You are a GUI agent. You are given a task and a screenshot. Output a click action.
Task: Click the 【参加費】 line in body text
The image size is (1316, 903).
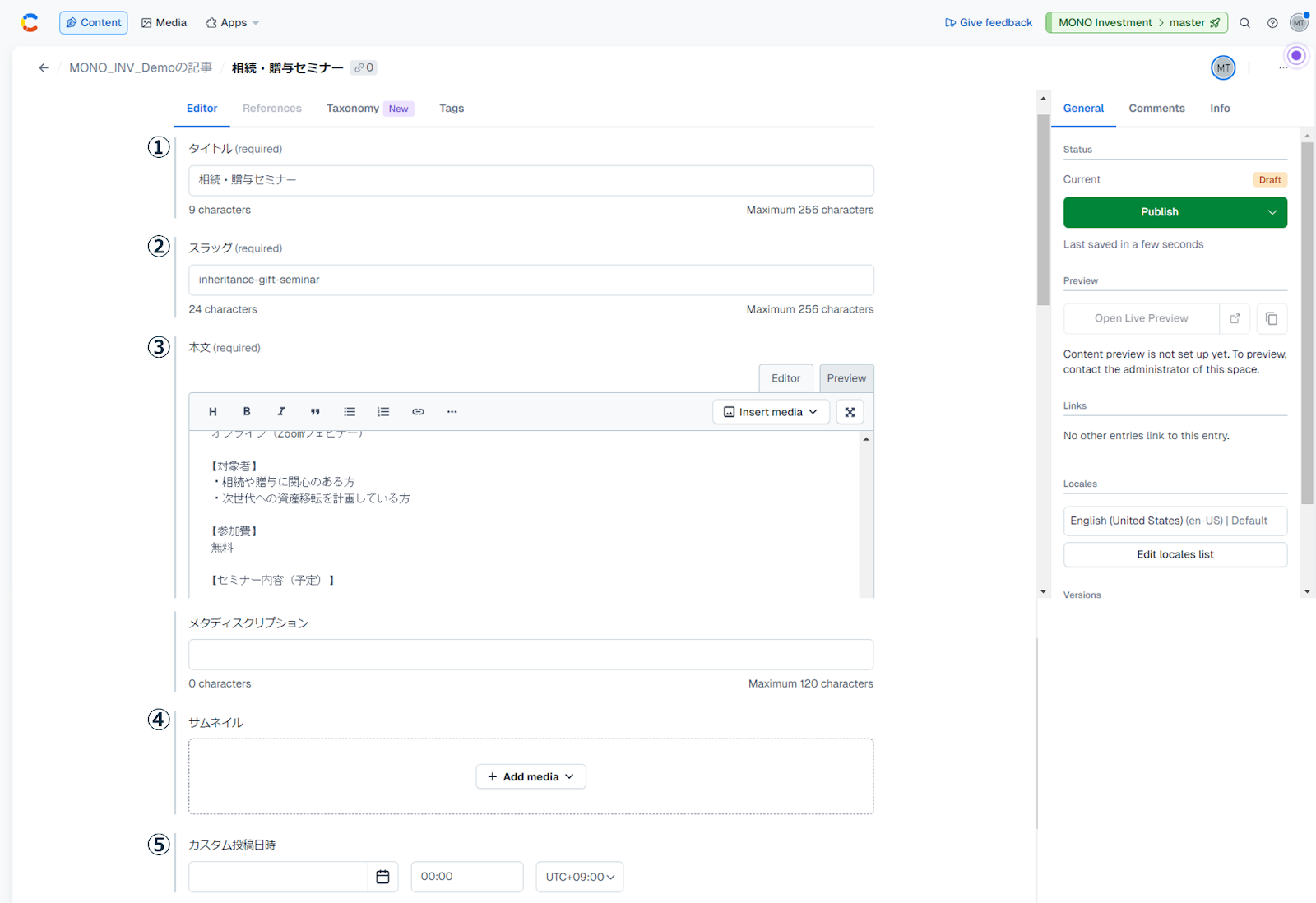[x=234, y=531]
